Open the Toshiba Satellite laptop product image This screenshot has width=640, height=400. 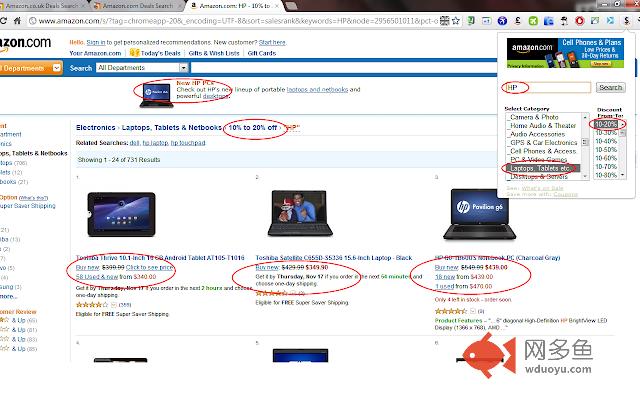click(300, 213)
